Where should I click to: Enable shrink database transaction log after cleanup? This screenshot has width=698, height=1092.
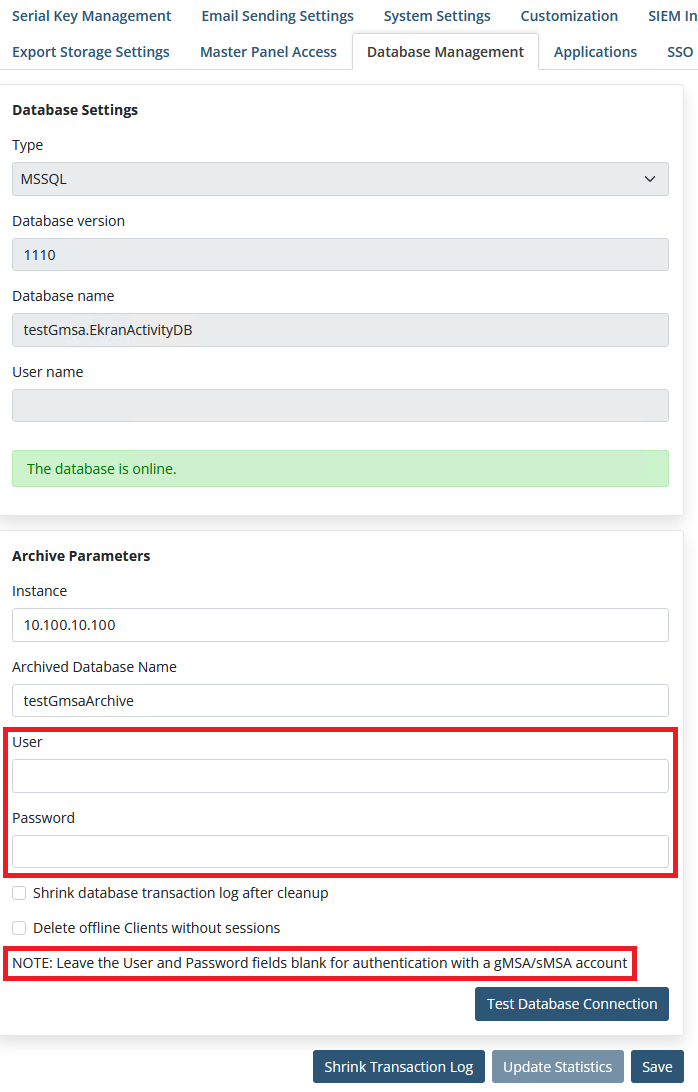[19, 893]
